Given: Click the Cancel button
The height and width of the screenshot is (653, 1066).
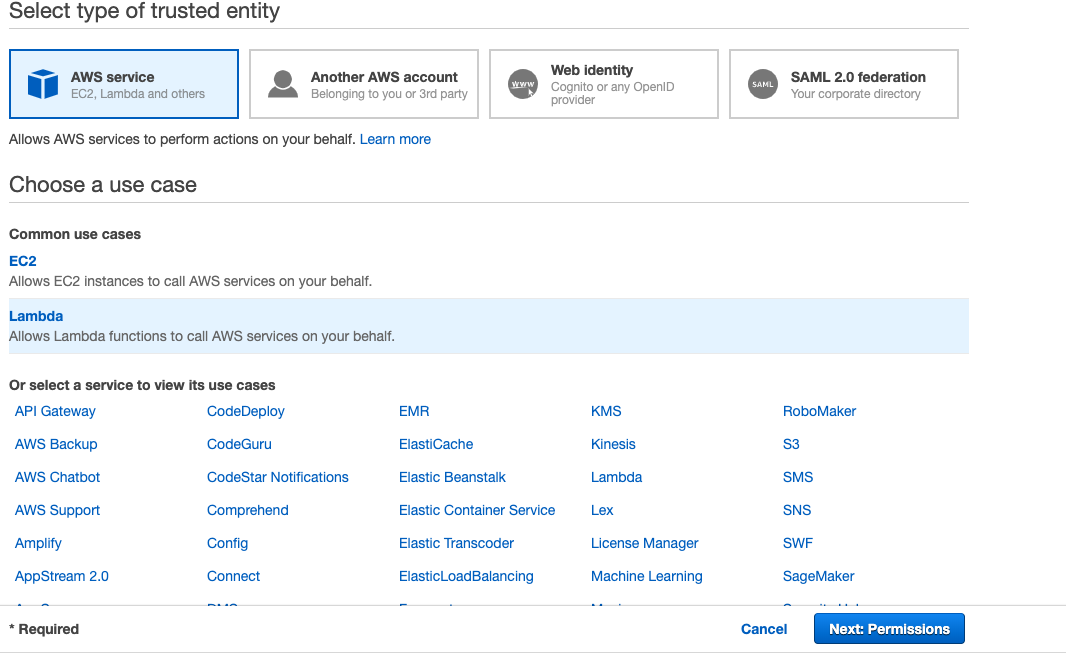Looking at the screenshot, I should point(764,629).
